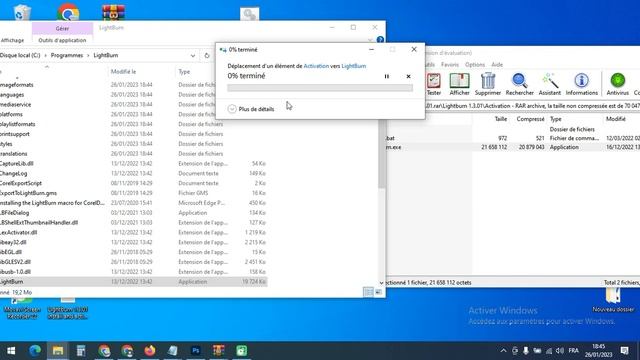Open the Affichage ribbon tab
The height and width of the screenshot is (360, 640).
click(x=12, y=40)
